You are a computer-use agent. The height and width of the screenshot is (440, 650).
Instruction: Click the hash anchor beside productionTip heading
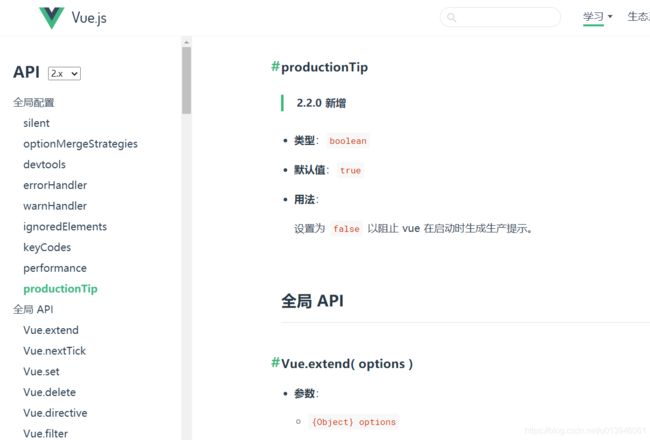(275, 66)
